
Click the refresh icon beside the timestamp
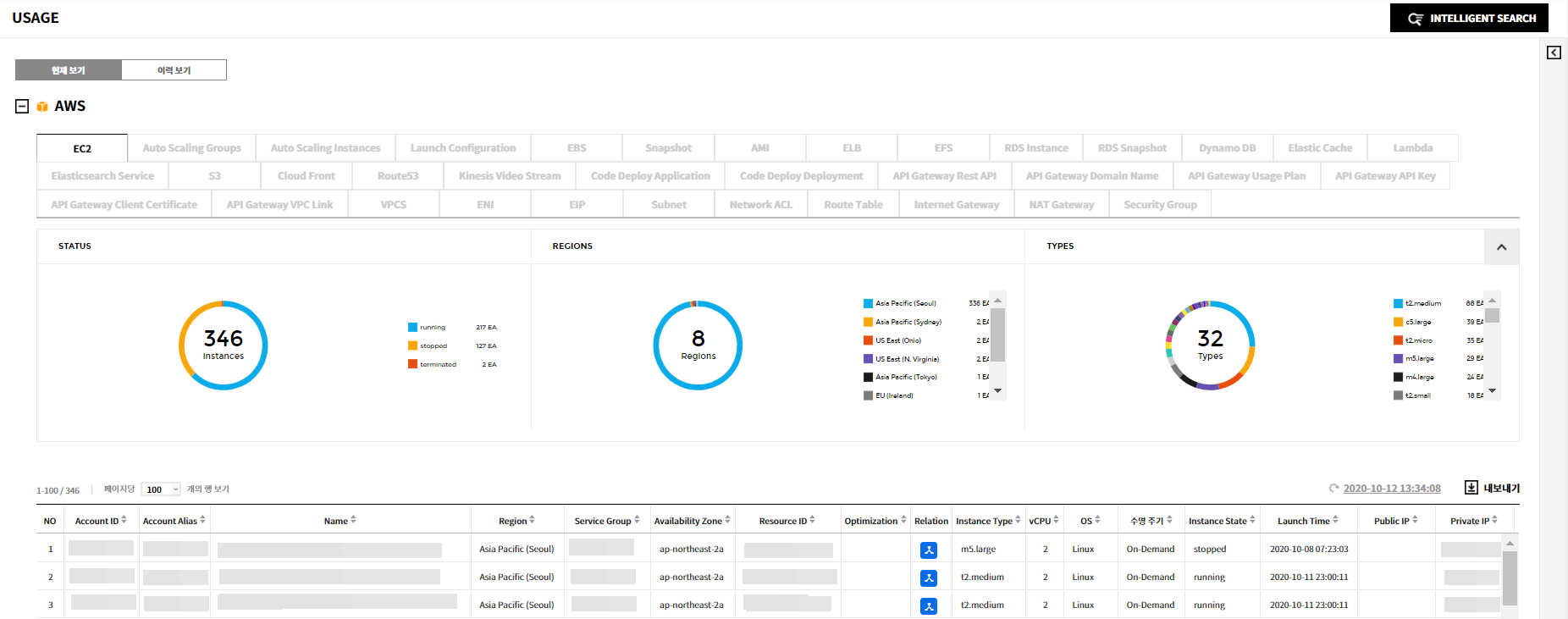pos(1333,489)
